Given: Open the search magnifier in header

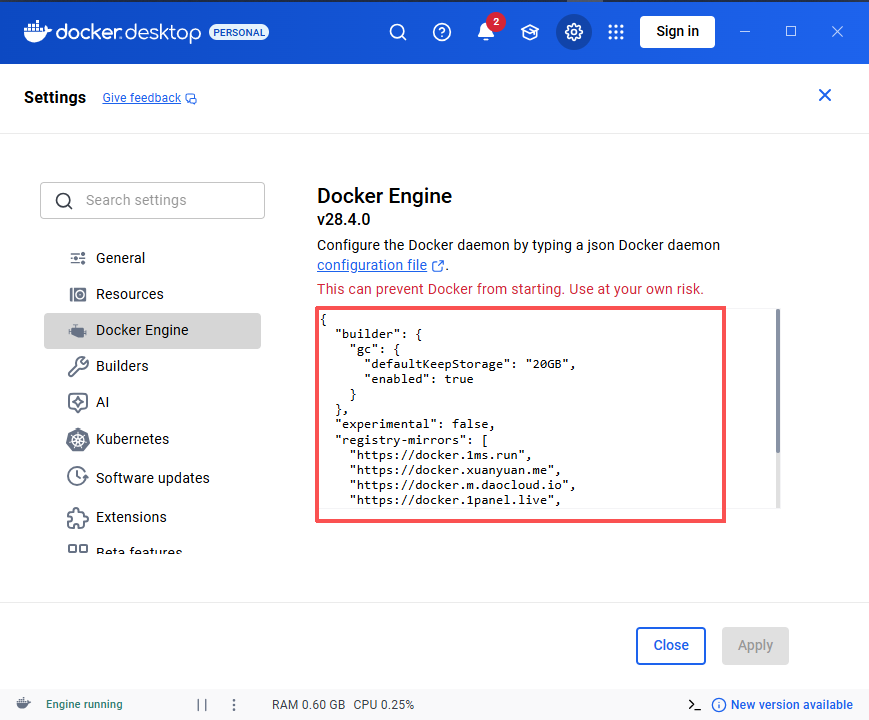Looking at the screenshot, I should pos(397,32).
